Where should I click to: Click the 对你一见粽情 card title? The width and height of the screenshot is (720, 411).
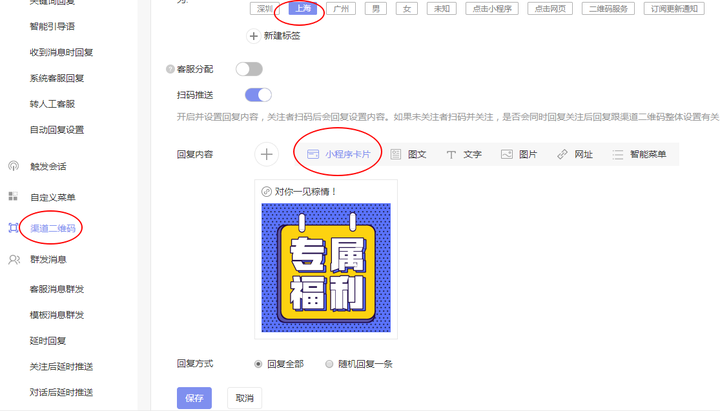pos(305,191)
